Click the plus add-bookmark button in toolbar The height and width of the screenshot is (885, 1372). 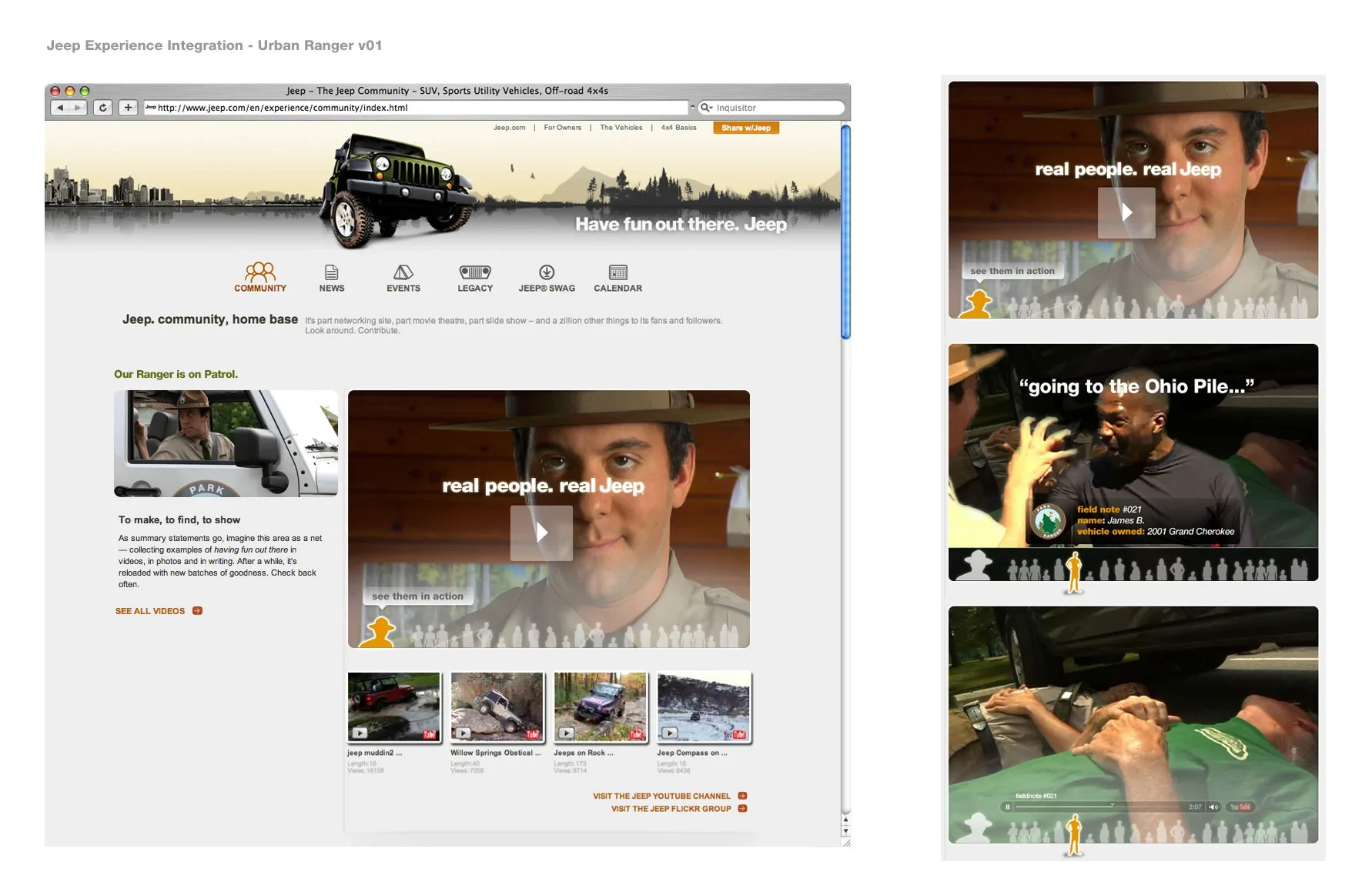[x=129, y=108]
